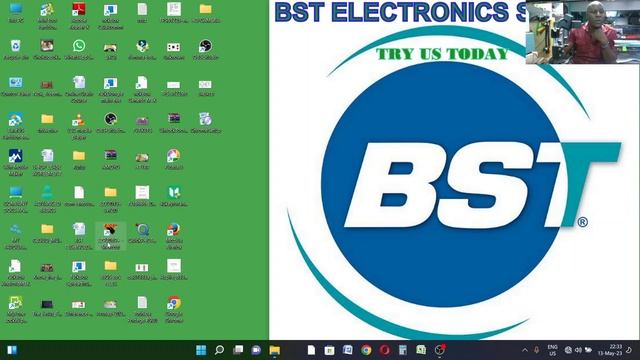
Task: Open the This PC desktop icon
Action: [16, 12]
